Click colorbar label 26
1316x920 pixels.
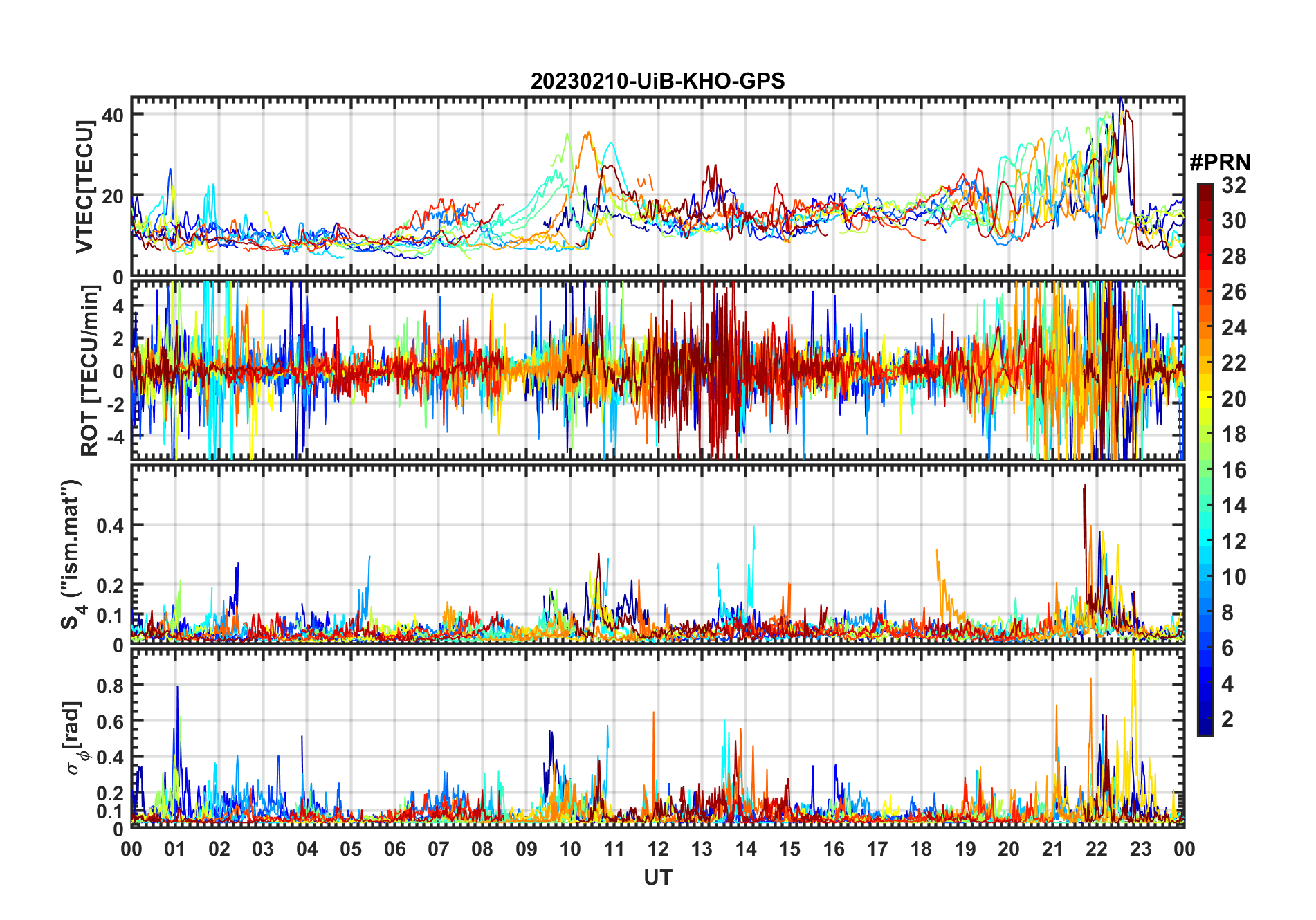pos(1234,292)
